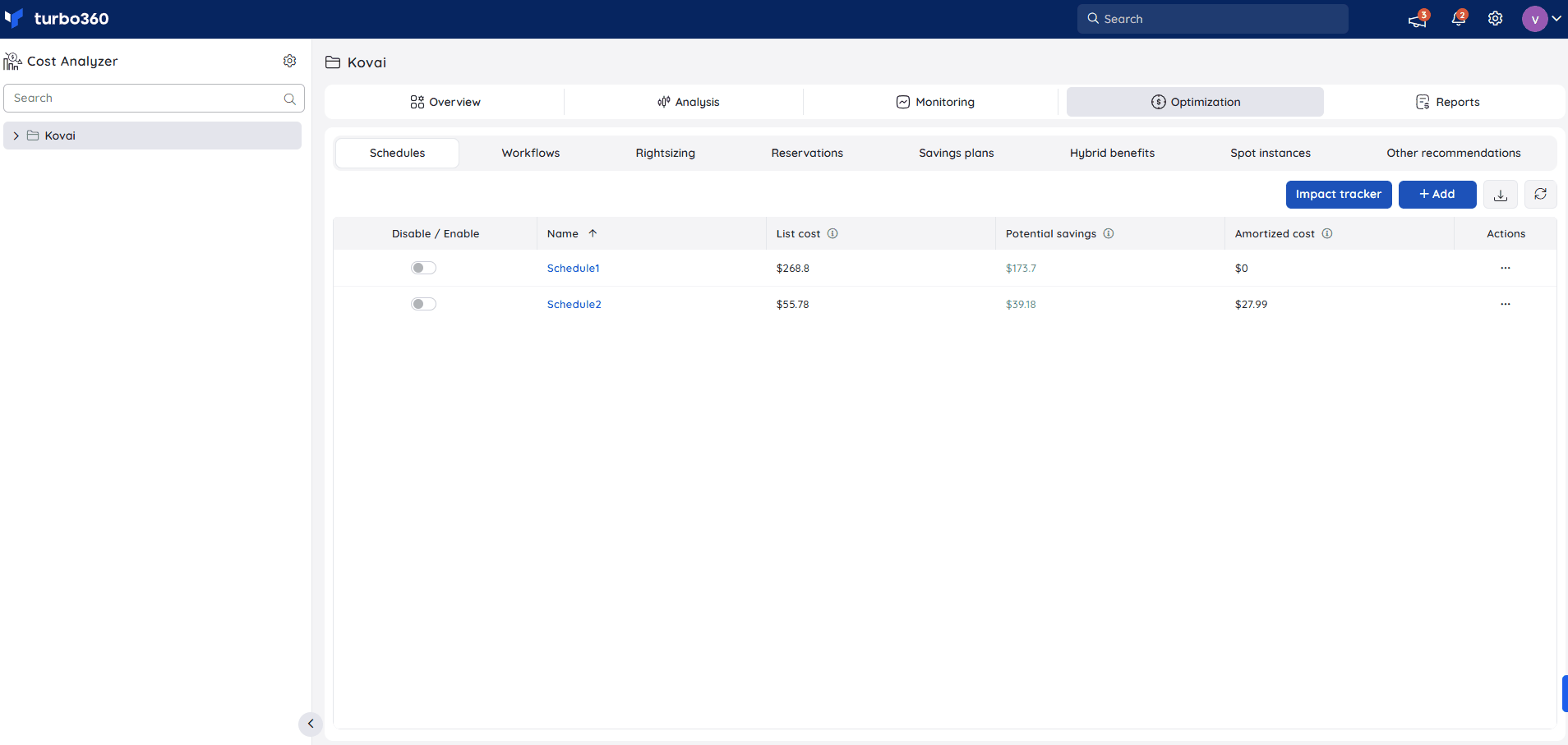The height and width of the screenshot is (745, 1568).
Task: Switch to the Monitoring tab
Action: [934, 102]
